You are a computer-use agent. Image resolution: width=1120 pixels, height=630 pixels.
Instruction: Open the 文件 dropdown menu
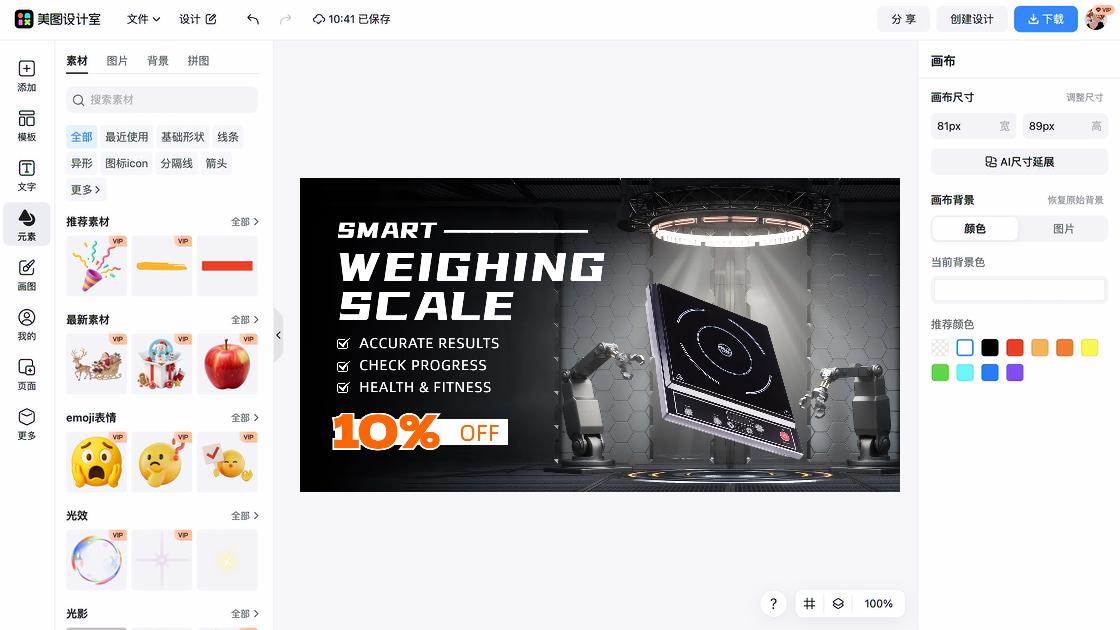click(144, 19)
